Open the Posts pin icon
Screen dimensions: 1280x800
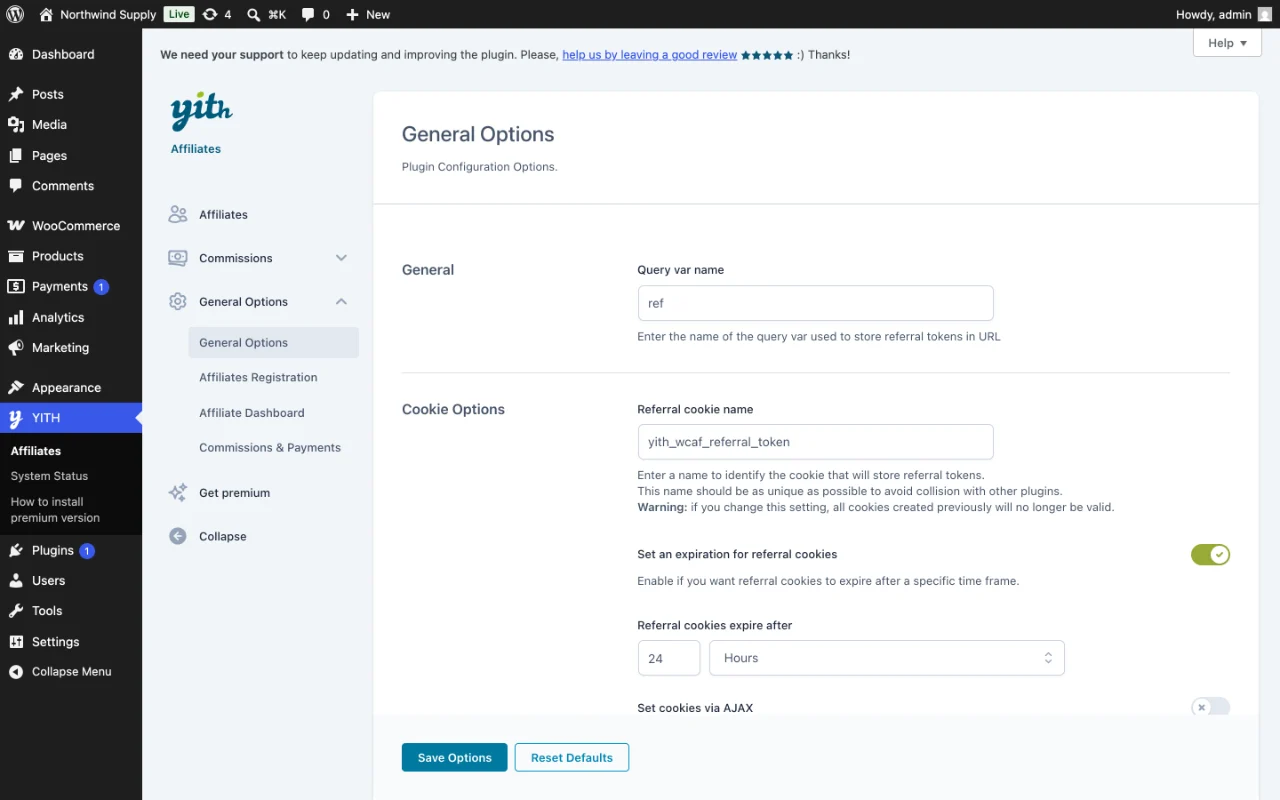[x=16, y=94]
